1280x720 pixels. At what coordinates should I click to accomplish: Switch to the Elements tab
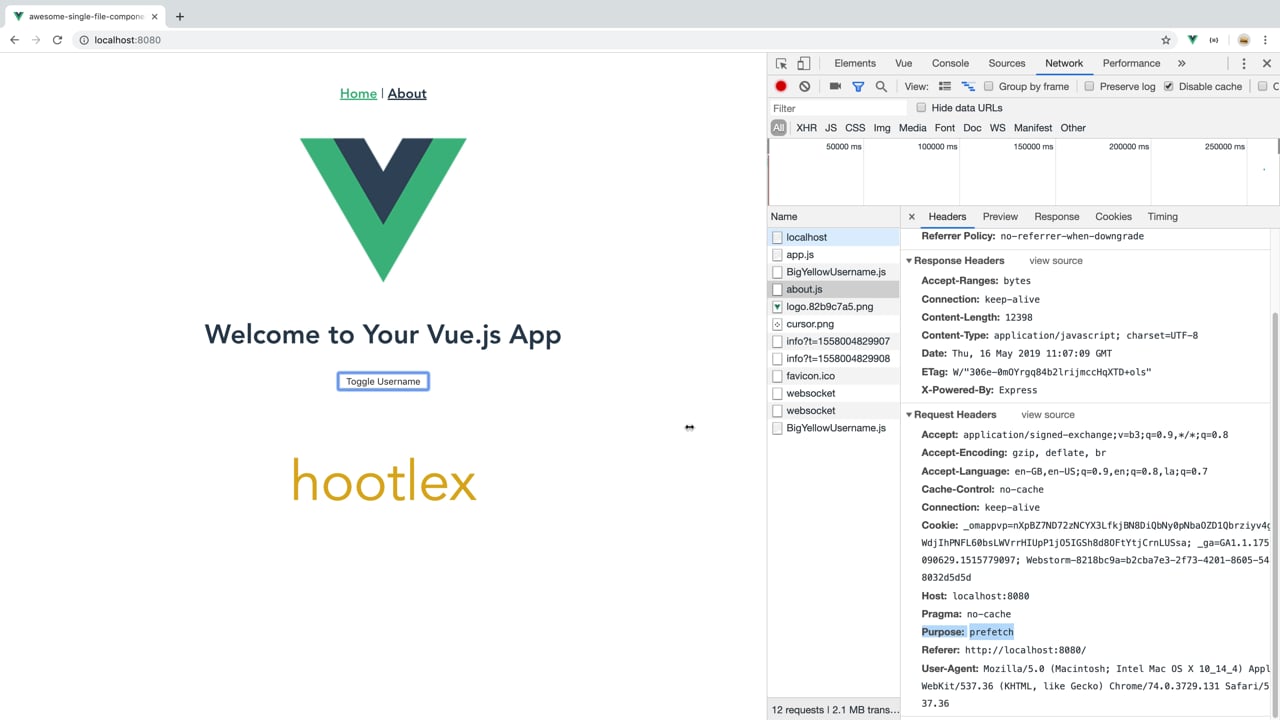pyautogui.click(x=855, y=63)
